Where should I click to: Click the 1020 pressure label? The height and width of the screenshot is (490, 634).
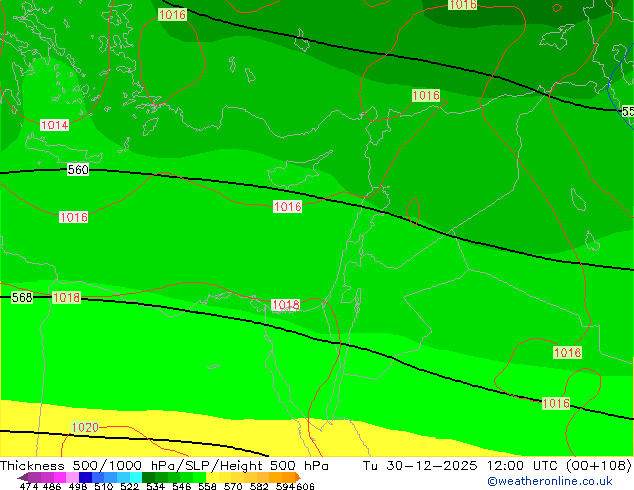click(85, 428)
